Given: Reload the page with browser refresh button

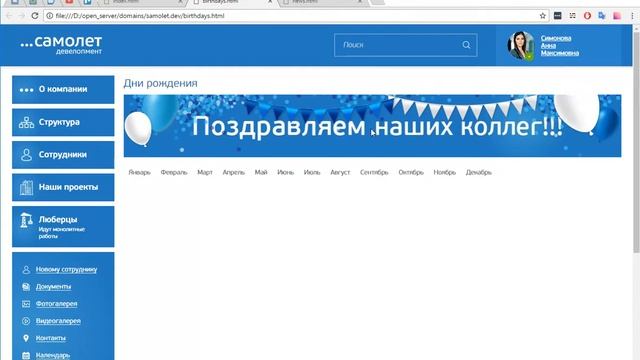Looking at the screenshot, I should pos(35,16).
